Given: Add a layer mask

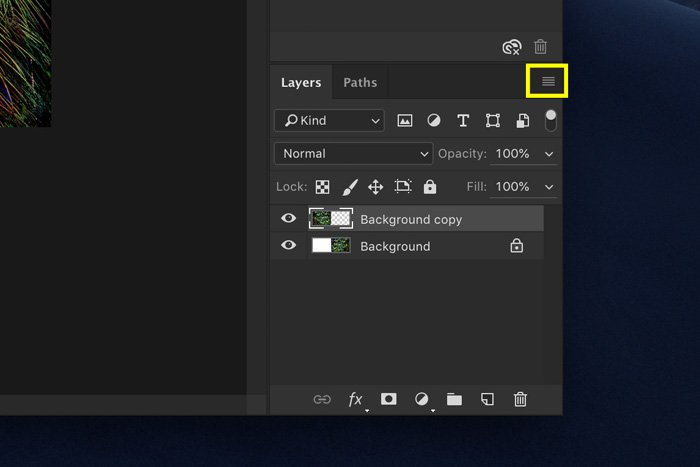Looking at the screenshot, I should click(388, 399).
